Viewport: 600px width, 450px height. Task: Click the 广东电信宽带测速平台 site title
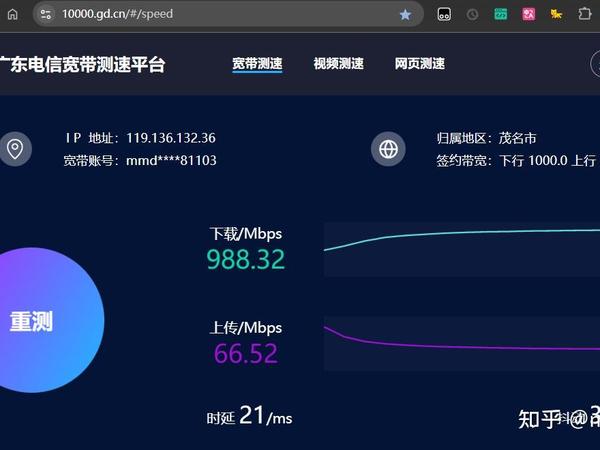(82, 64)
